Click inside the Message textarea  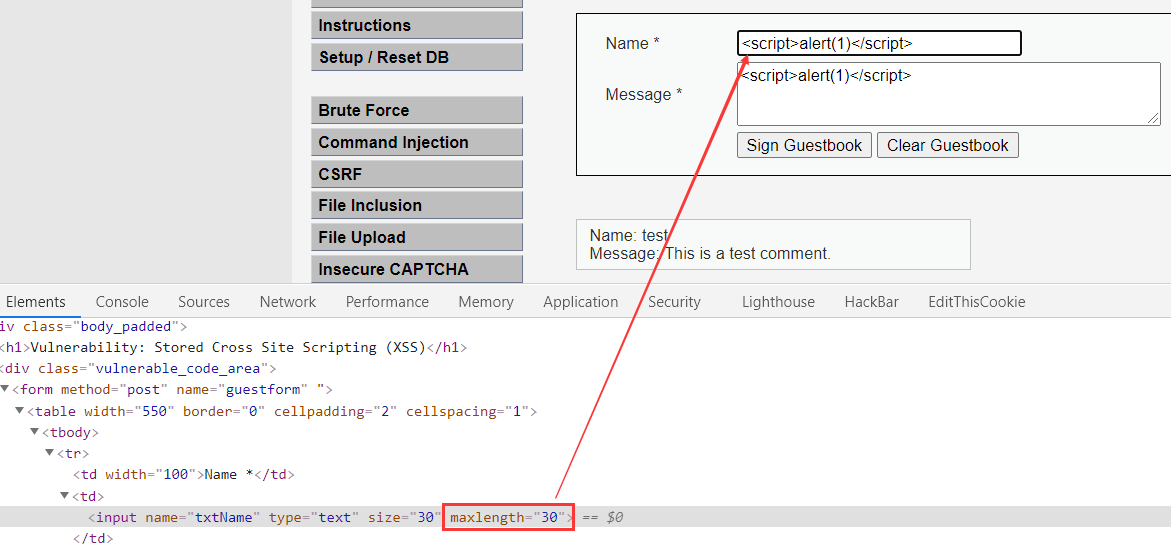click(948, 93)
